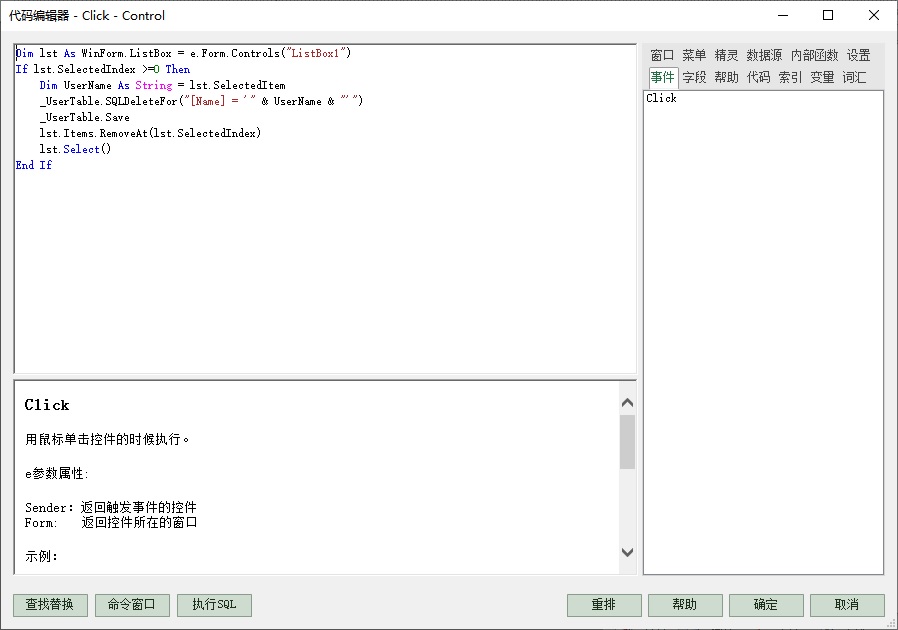Minimize the 代码编辑器 window

(x=783, y=15)
